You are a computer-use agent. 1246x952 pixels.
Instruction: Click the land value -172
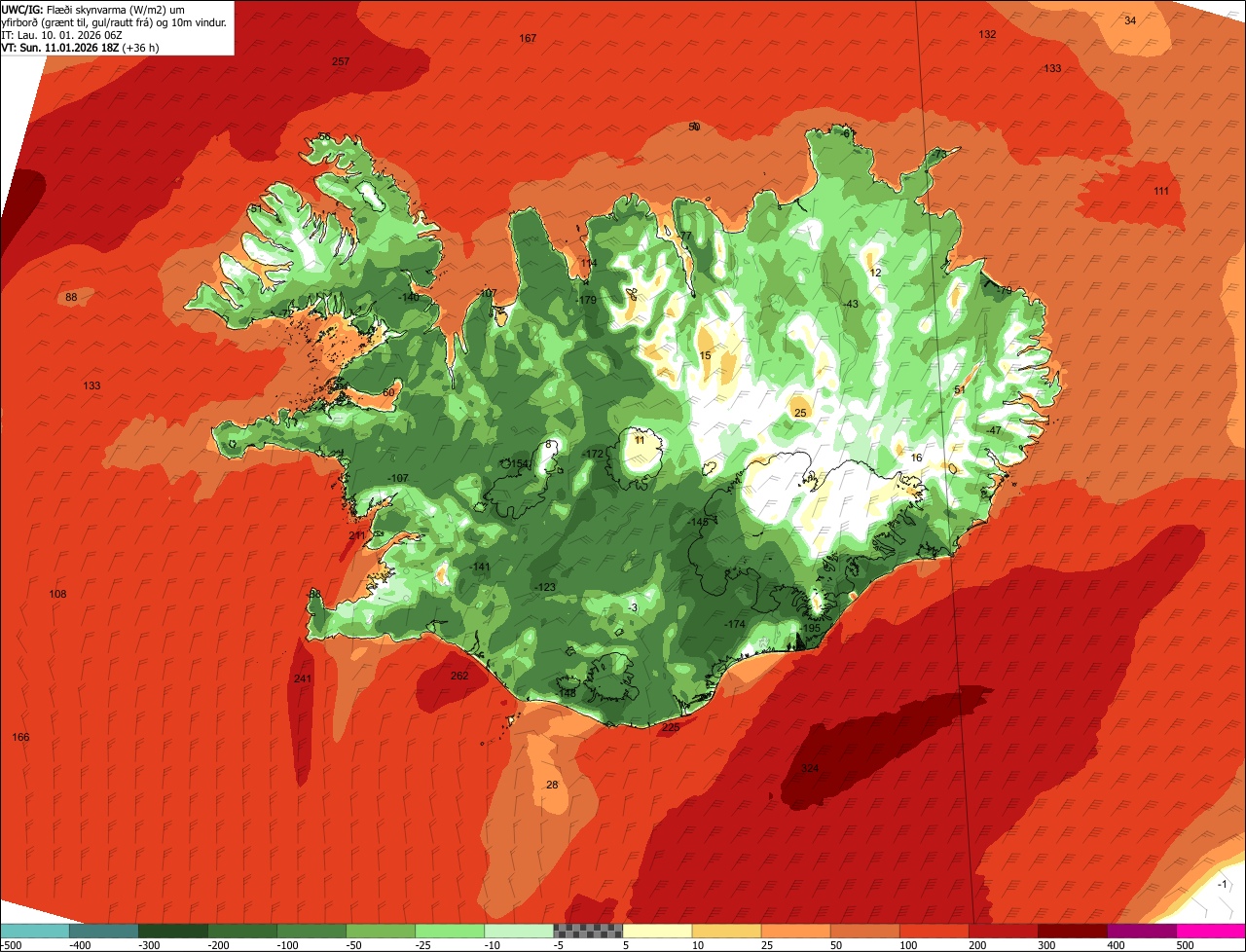pyautogui.click(x=593, y=454)
